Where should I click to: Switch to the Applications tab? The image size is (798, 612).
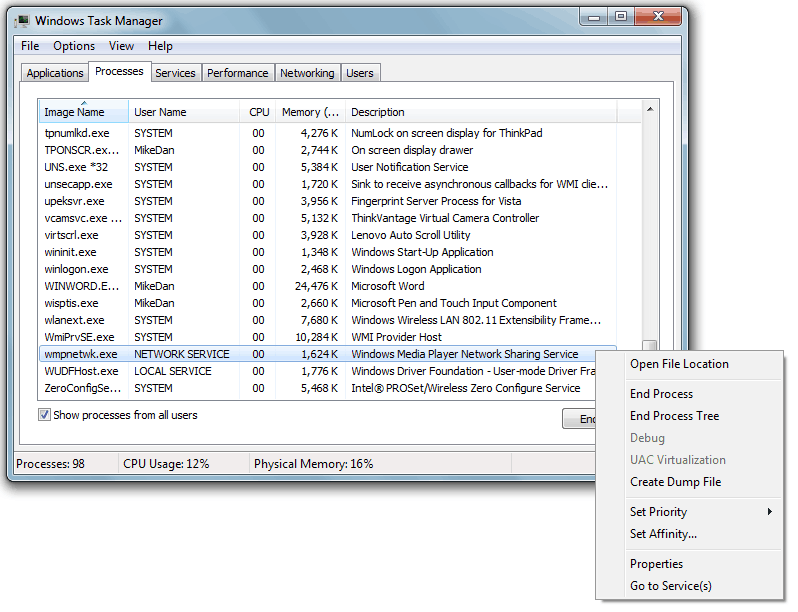55,73
